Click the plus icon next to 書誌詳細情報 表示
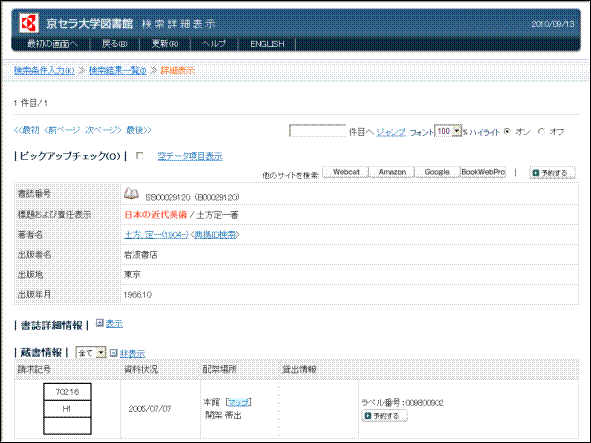The image size is (591, 443). coord(100,323)
